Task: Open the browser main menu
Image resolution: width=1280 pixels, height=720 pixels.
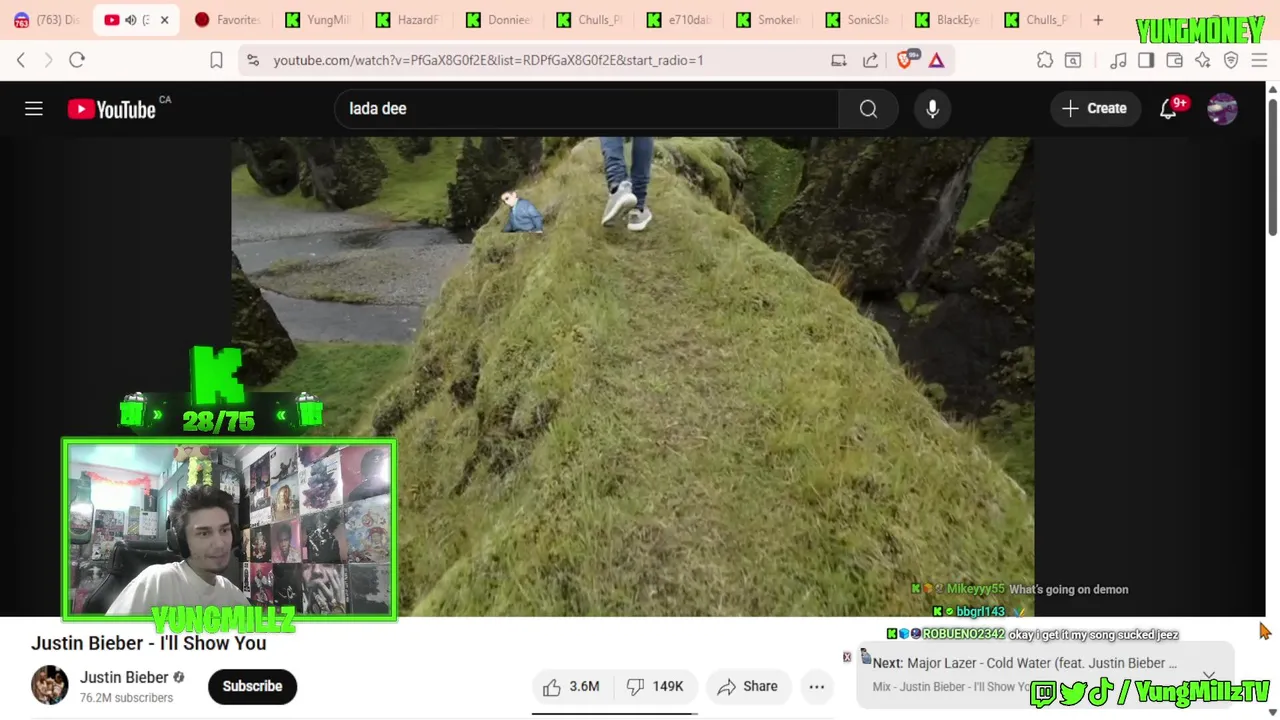Action: tap(1259, 60)
